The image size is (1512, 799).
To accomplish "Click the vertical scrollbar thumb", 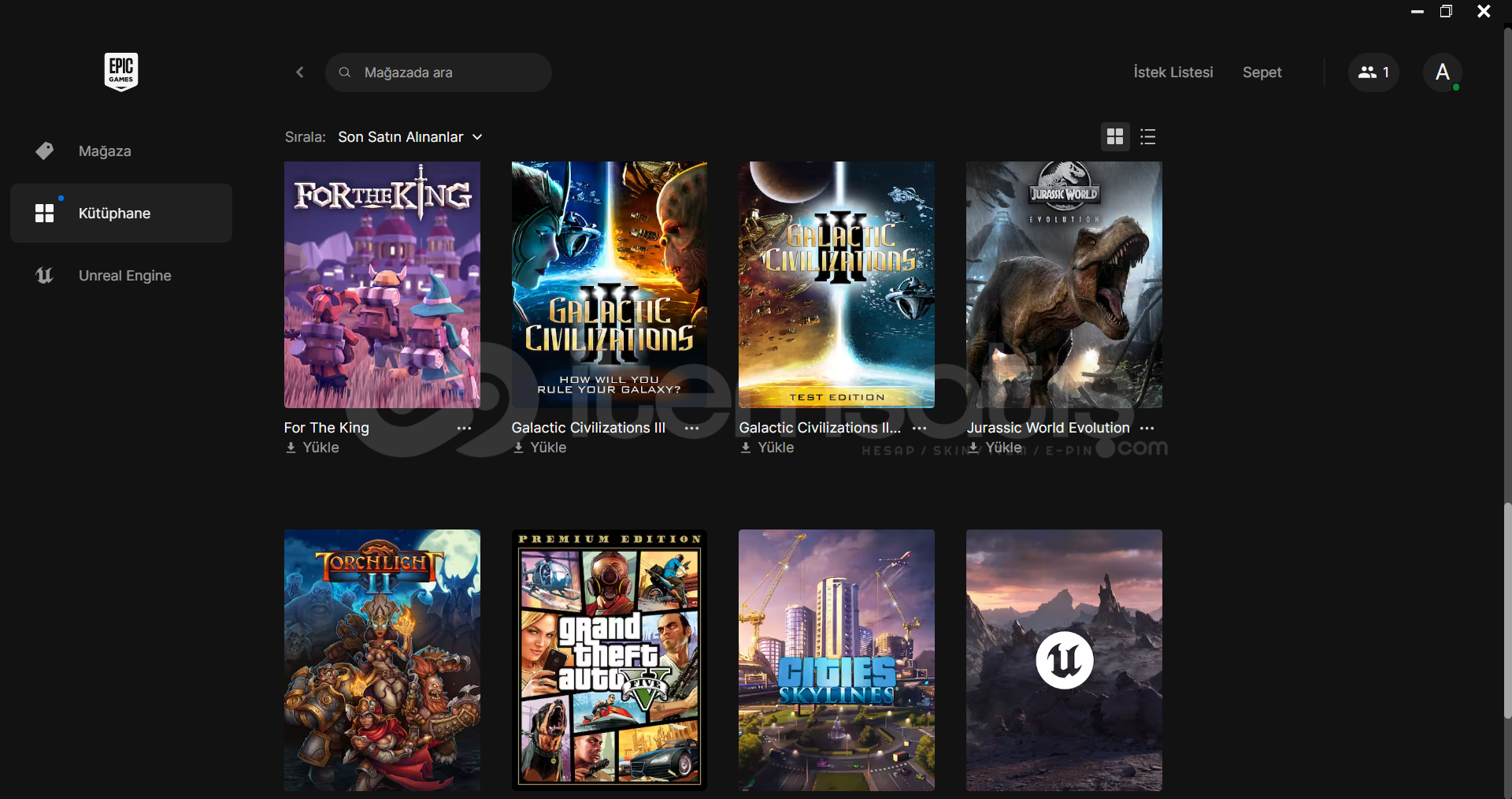I will coord(1507,611).
